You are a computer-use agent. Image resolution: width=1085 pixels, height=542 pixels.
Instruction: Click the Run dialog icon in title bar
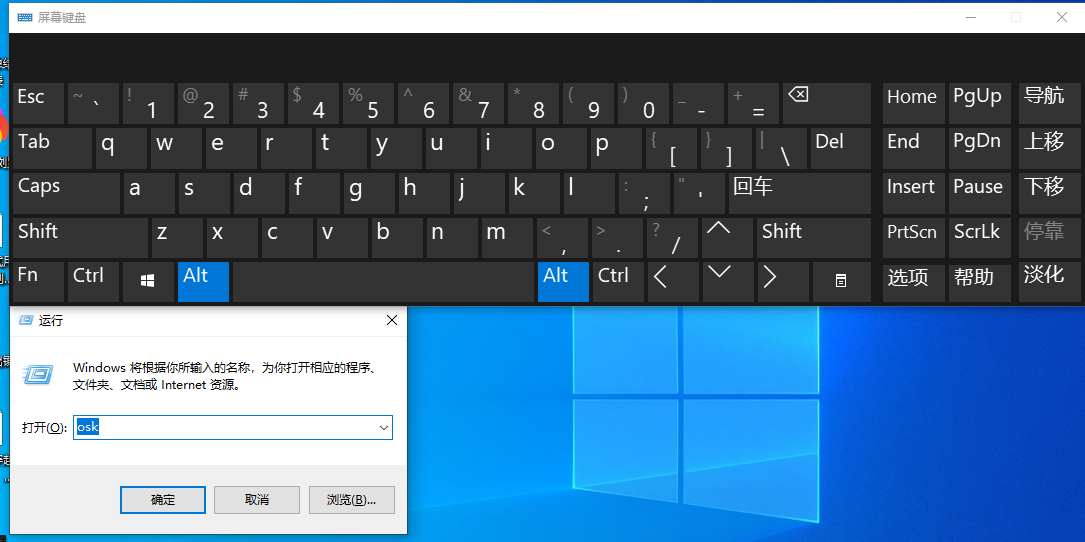pos(25,320)
